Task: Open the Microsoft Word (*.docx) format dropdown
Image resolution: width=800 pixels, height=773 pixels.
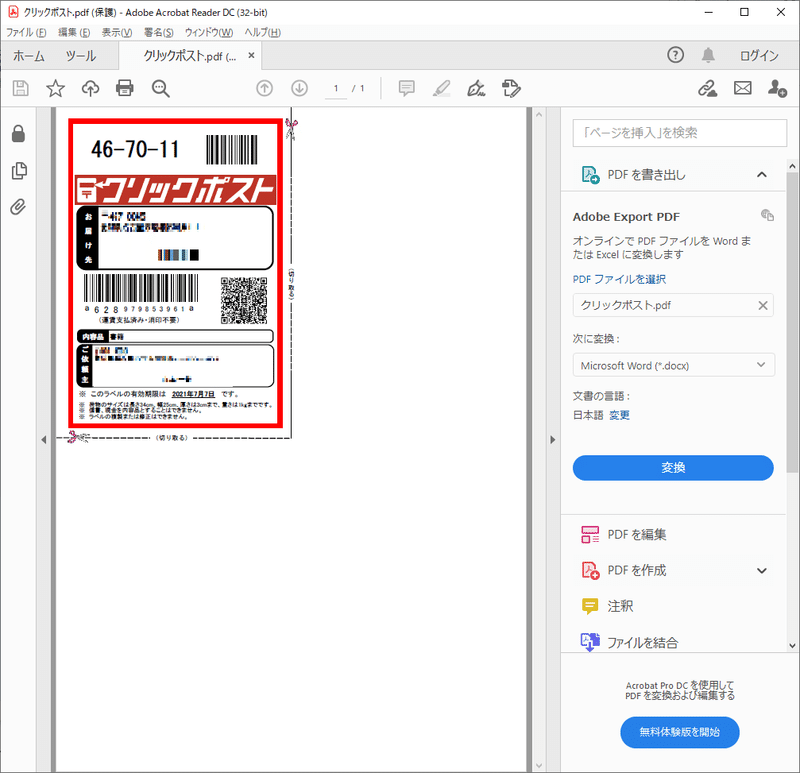Action: click(673, 365)
